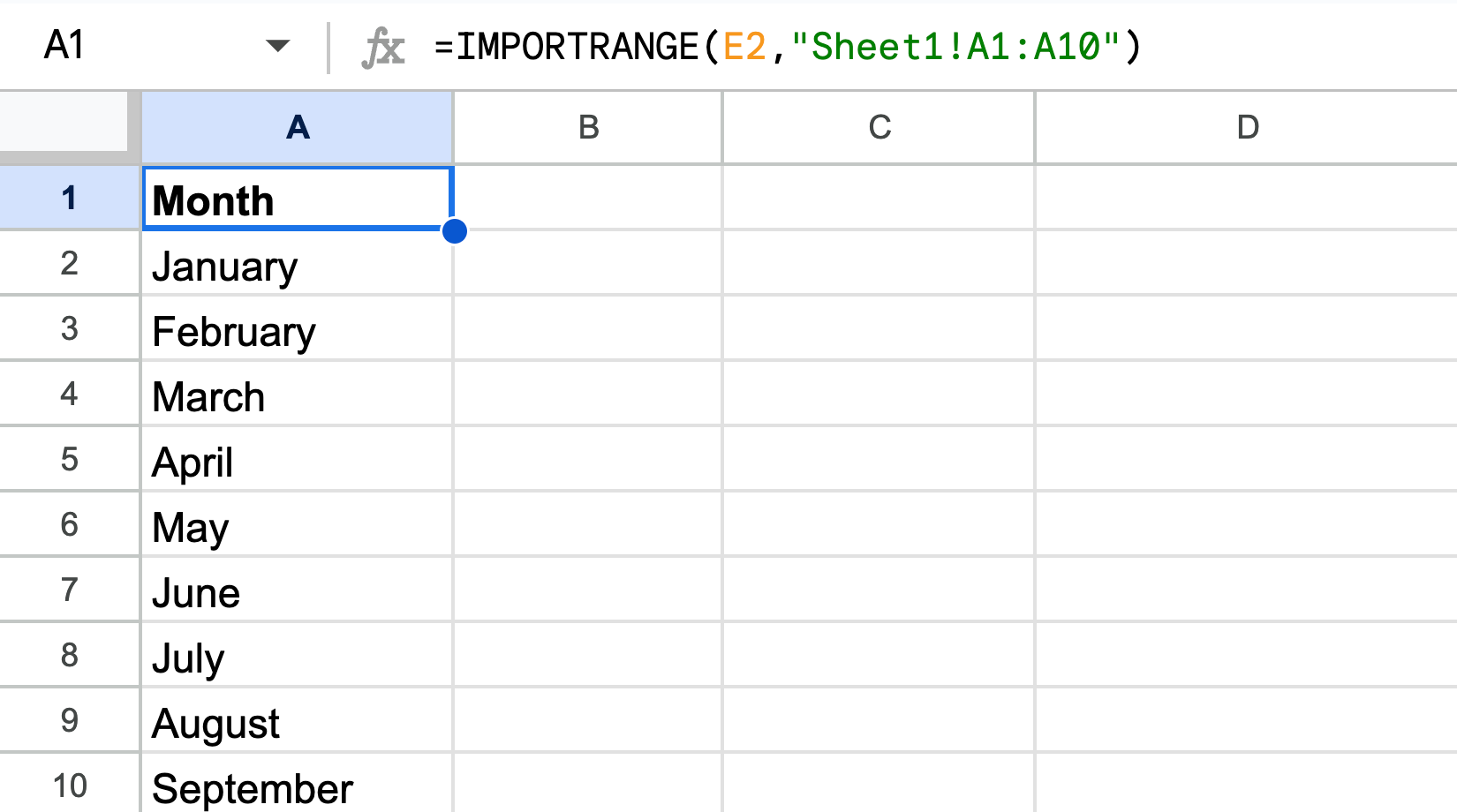
Task: Select the September cell
Action: pyautogui.click(x=297, y=784)
